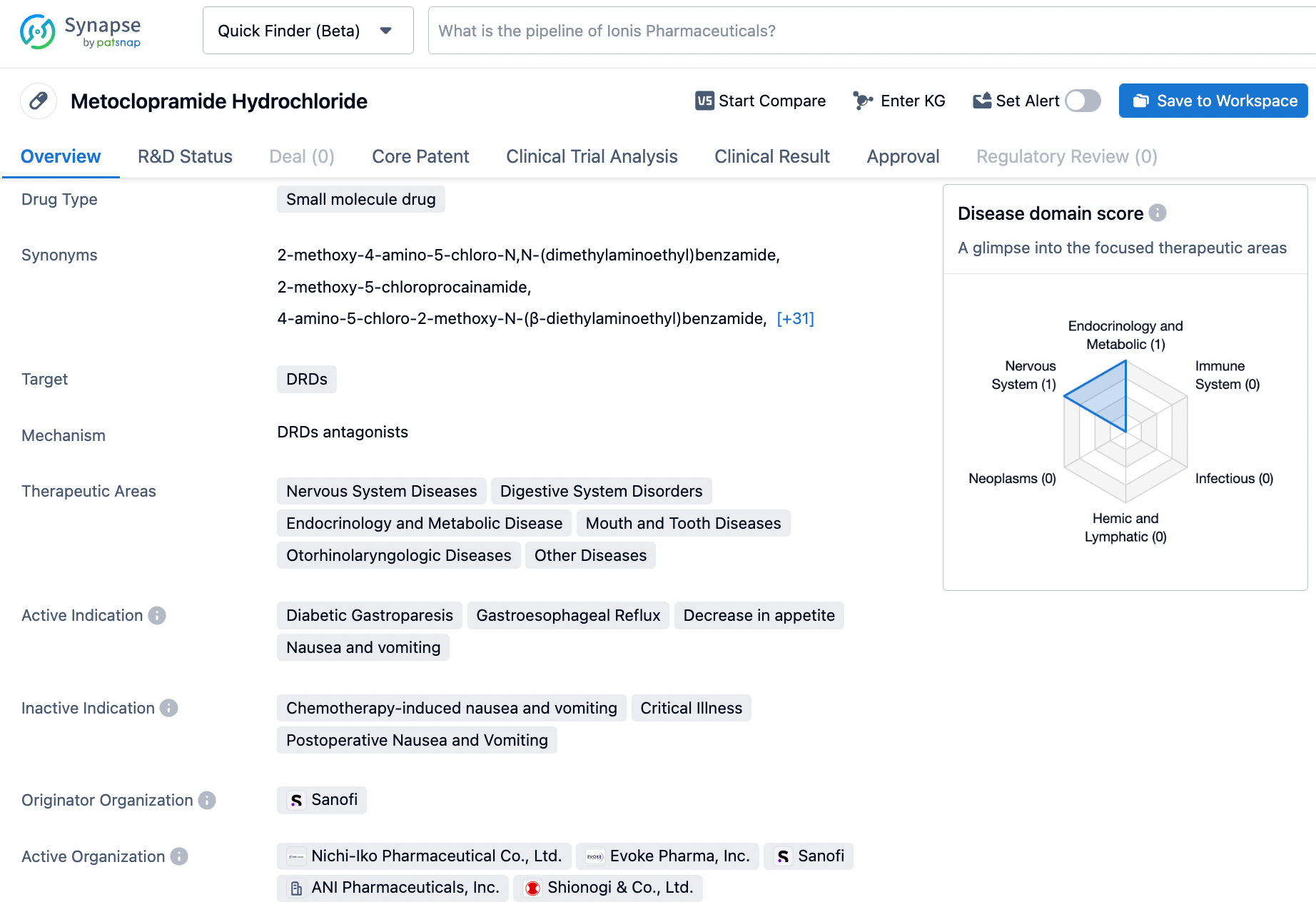Switch to the R&D Status tab
This screenshot has width=1316, height=912.
185,156
